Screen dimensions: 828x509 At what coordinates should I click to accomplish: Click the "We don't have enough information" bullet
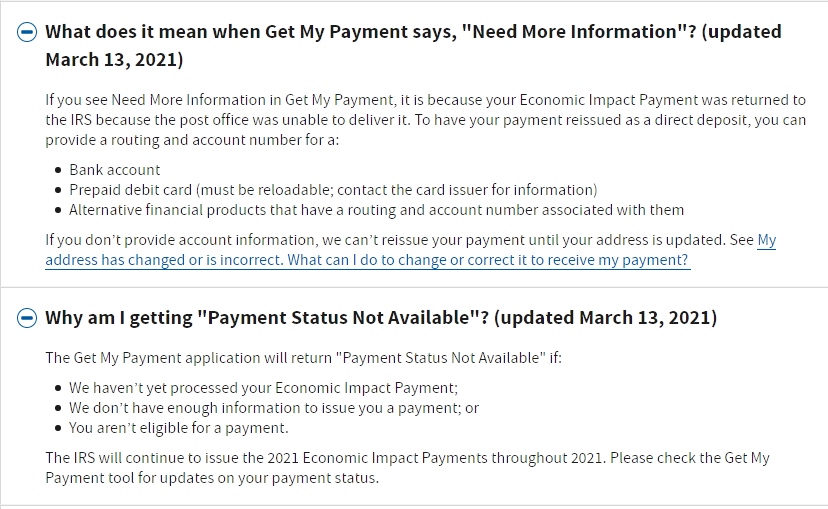pyautogui.click(x=274, y=408)
